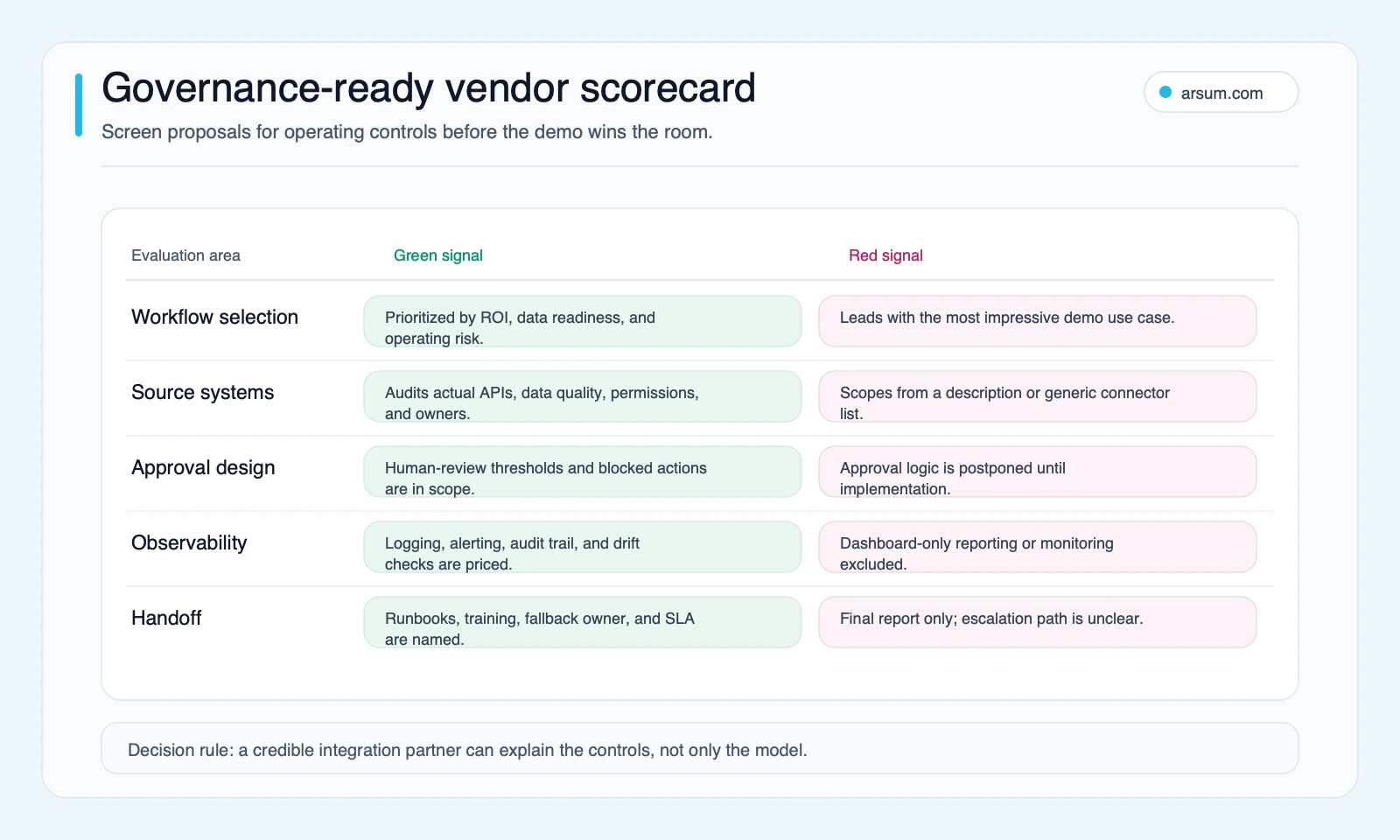Select the "Approval design" row label
This screenshot has height=840, width=1400.
point(203,467)
